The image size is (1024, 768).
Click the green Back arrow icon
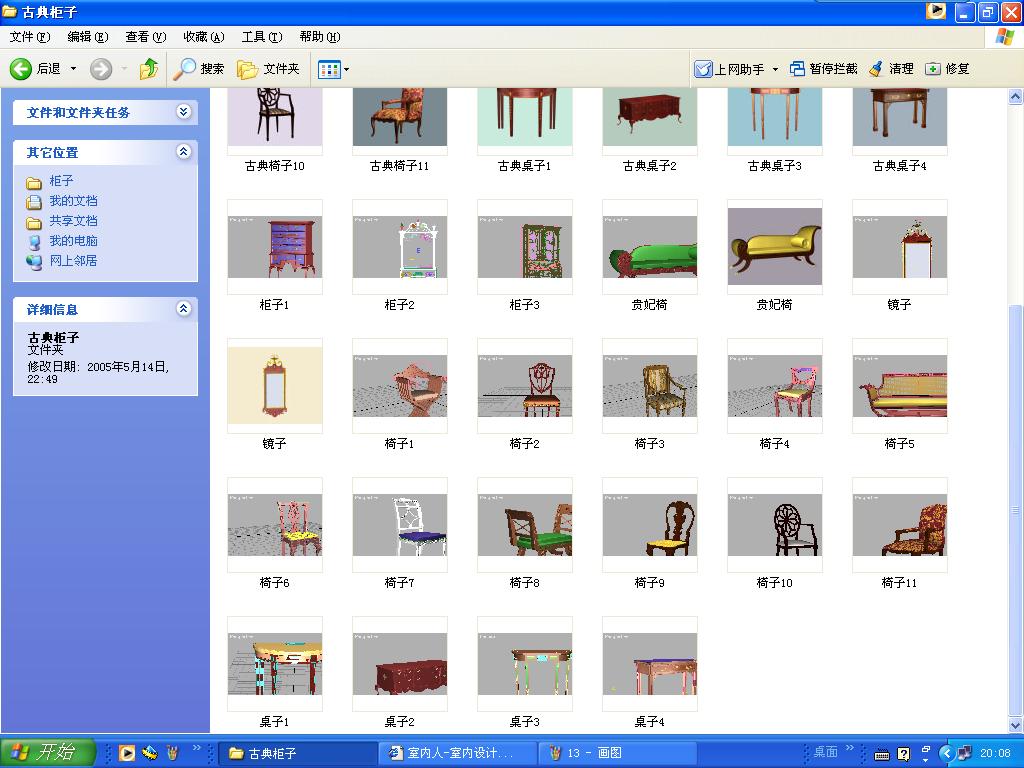(x=21, y=69)
